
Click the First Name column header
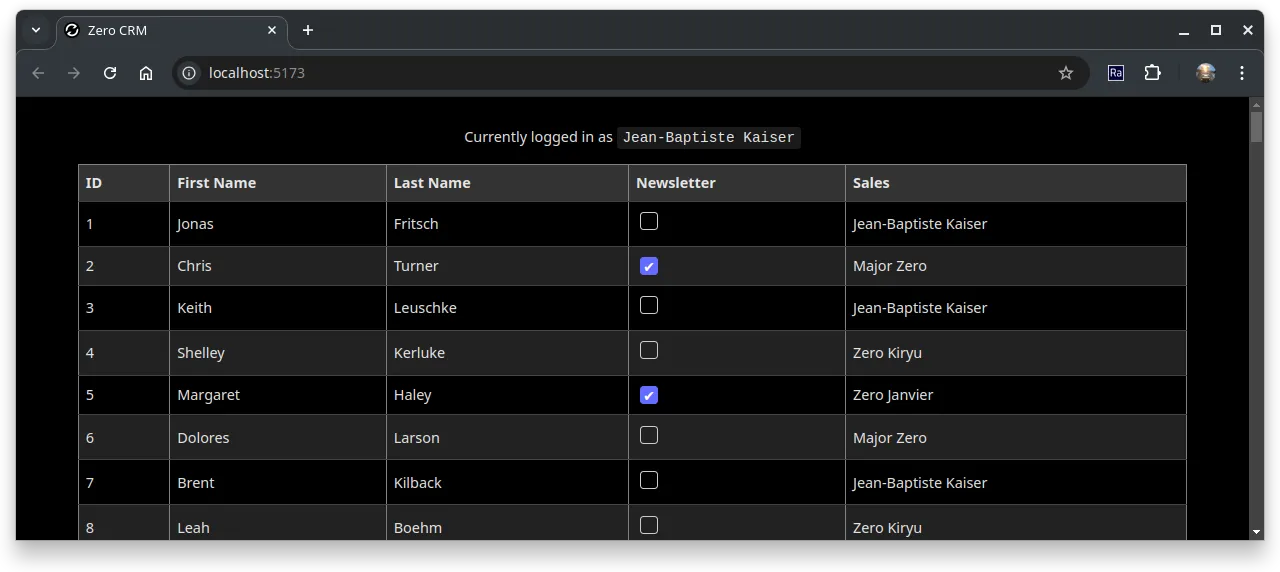click(278, 183)
